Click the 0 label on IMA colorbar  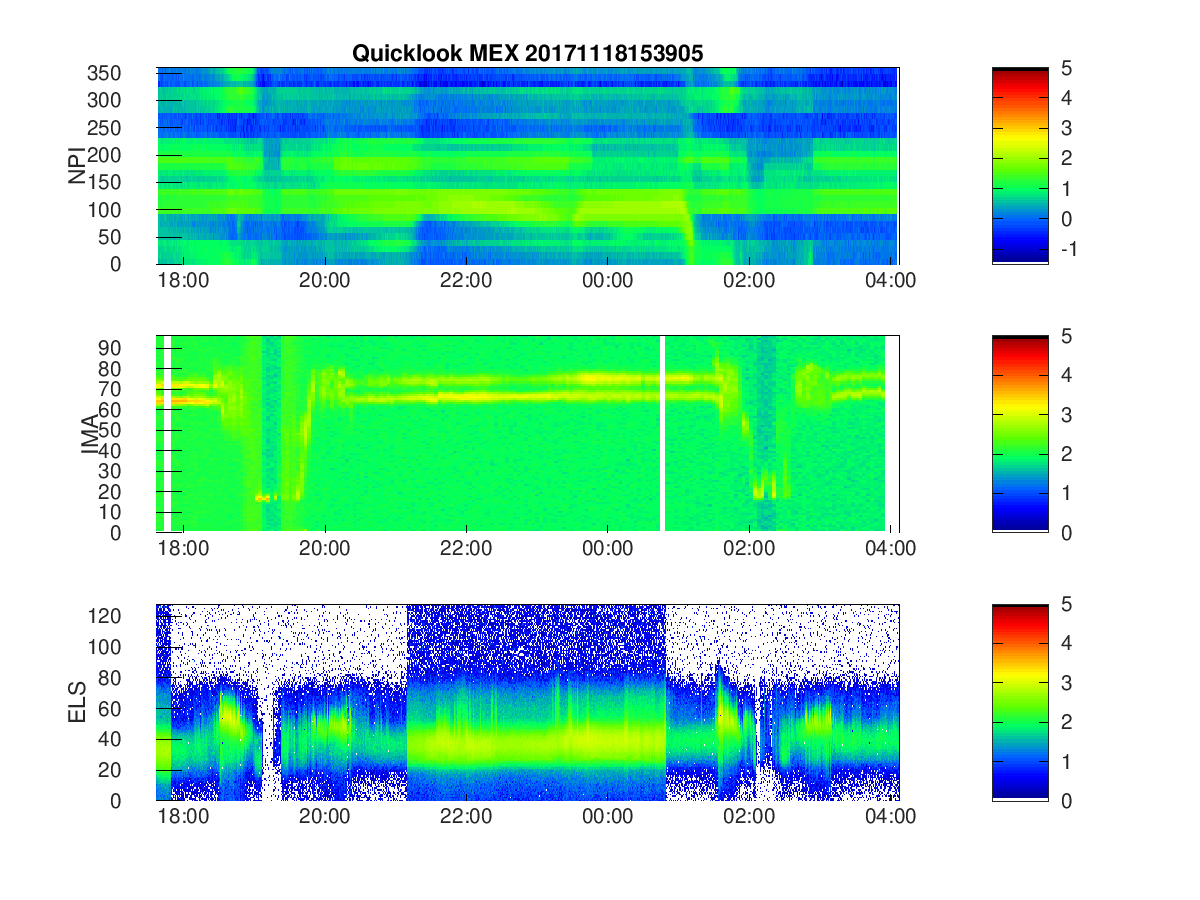[x=1067, y=532]
